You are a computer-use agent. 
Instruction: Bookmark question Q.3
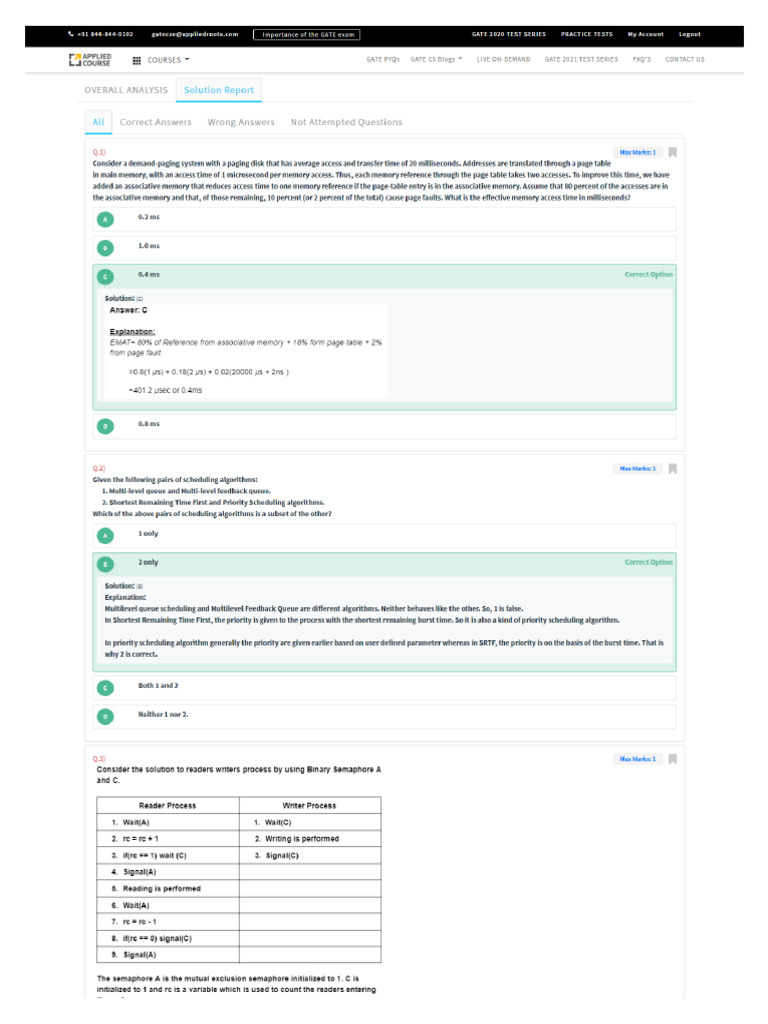673,759
